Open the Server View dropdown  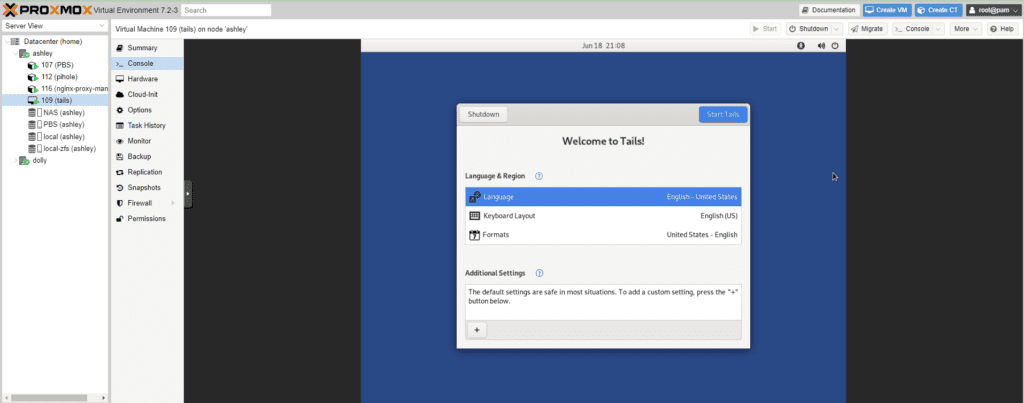[x=54, y=25]
